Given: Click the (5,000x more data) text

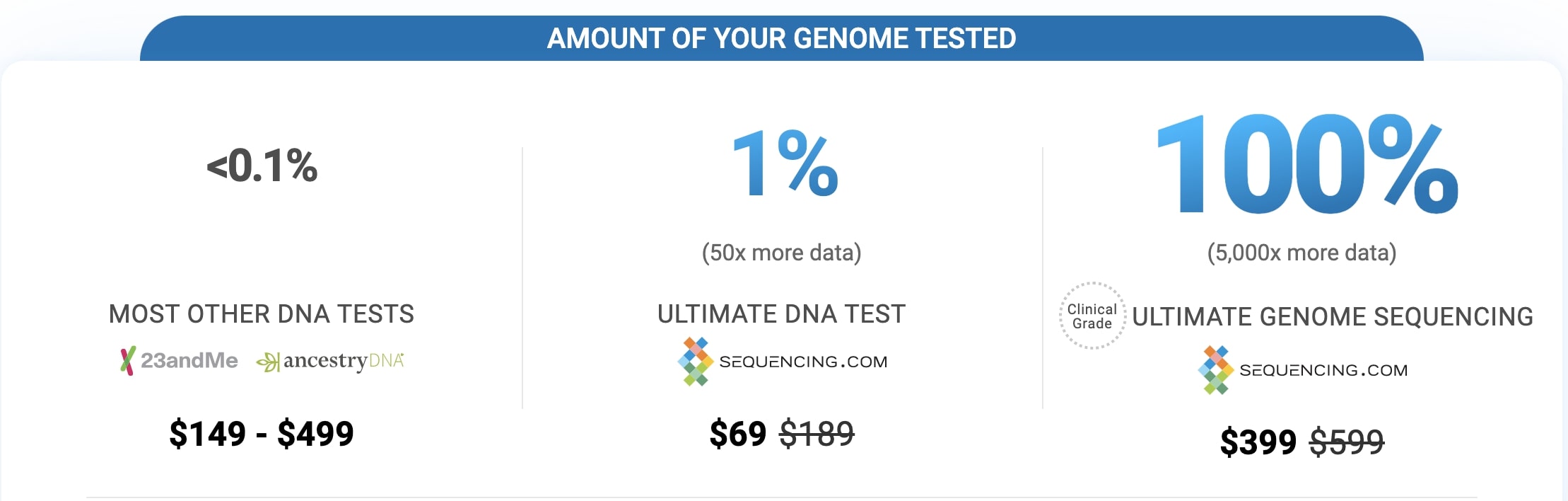Looking at the screenshot, I should click(x=1301, y=253).
